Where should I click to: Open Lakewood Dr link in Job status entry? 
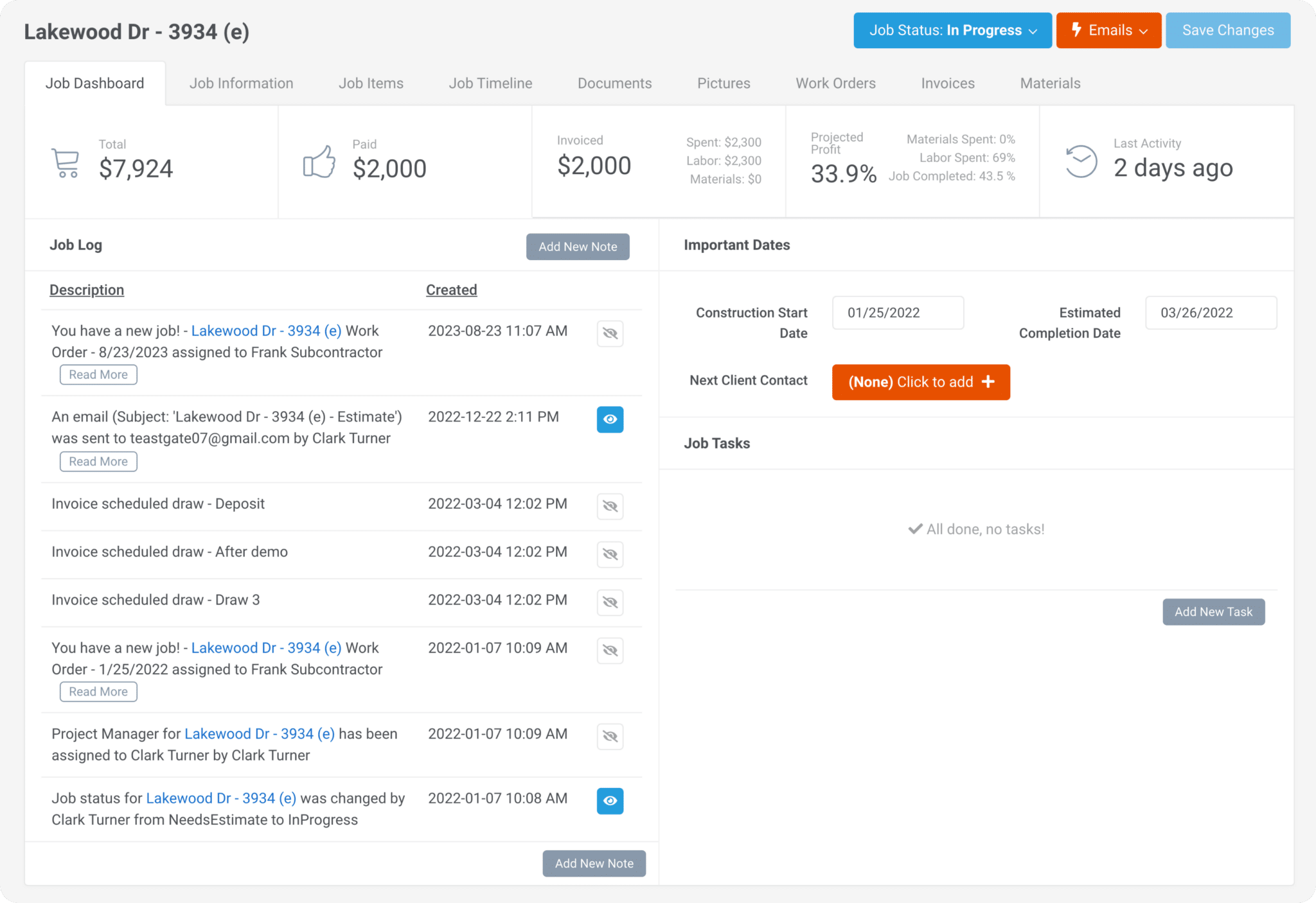[x=221, y=798]
